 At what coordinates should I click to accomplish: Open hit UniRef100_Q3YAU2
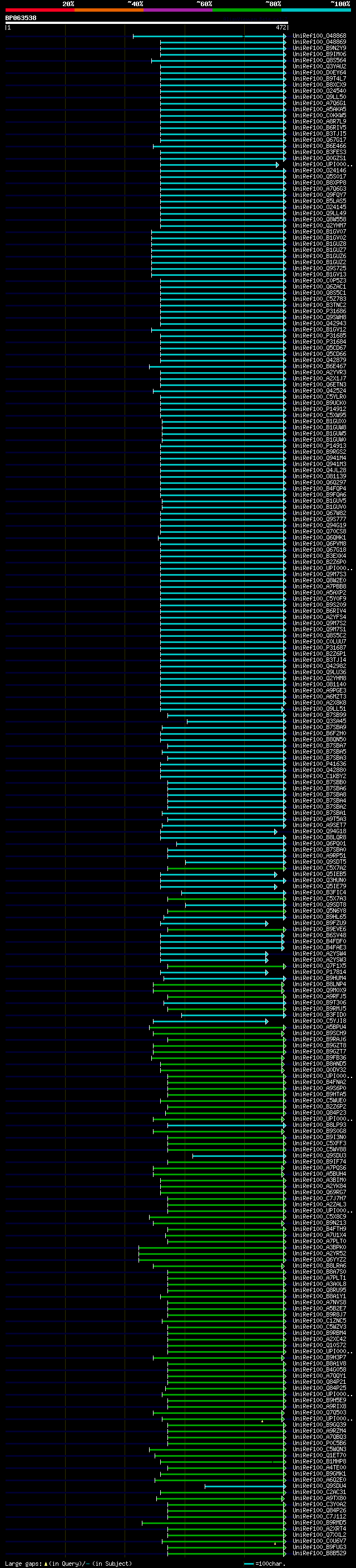tap(319, 66)
